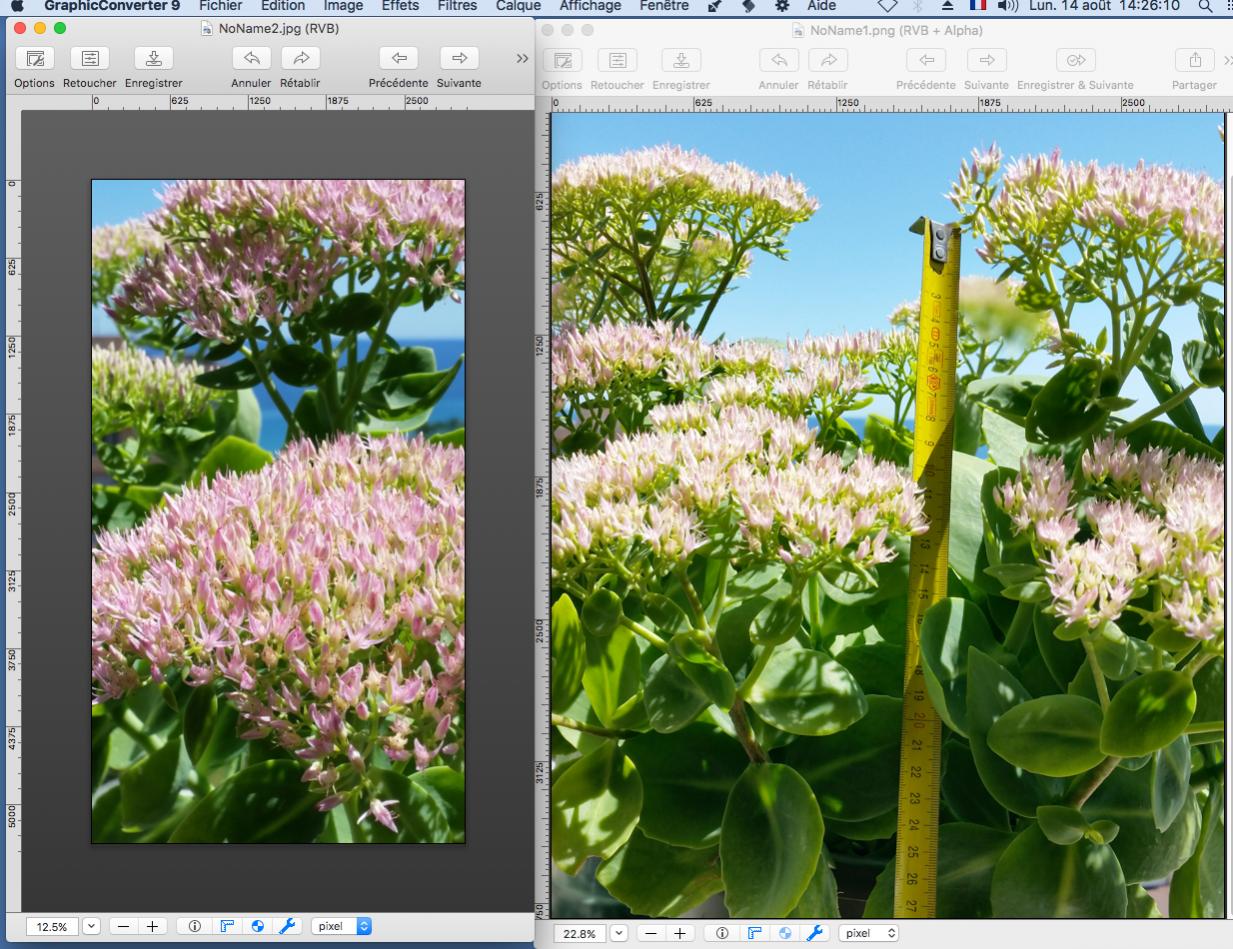1233x949 pixels.
Task: Open gear scripts menu in menu bar
Action: (783, 6)
